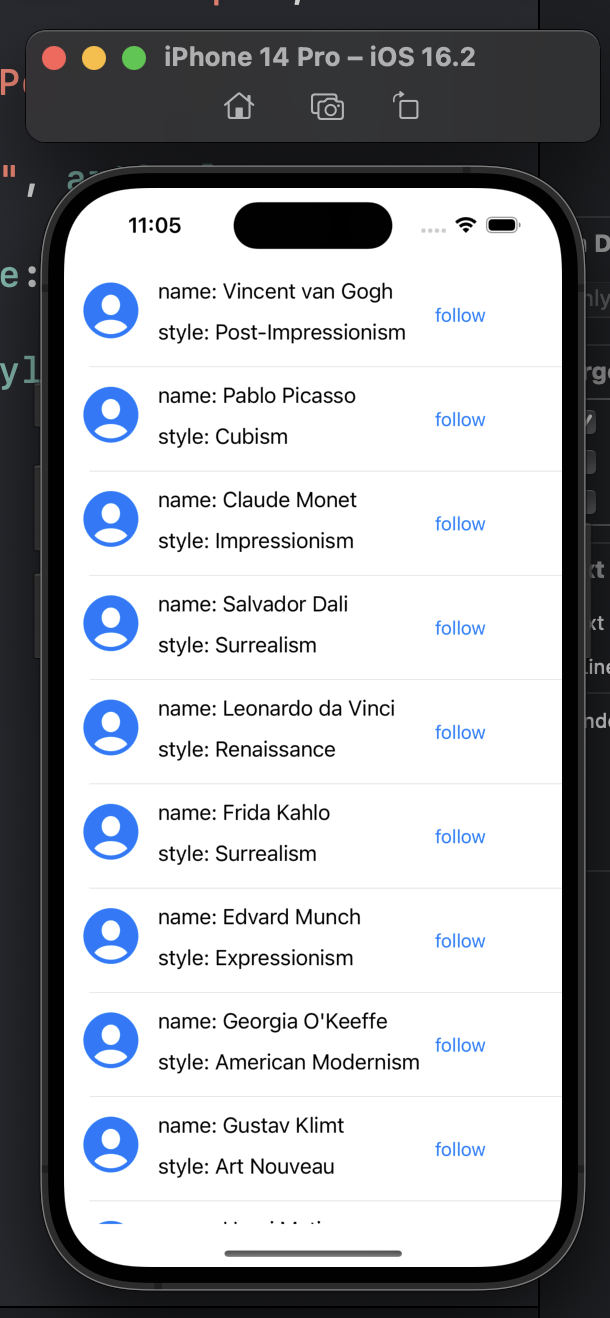Tap Leonardo da Vinci's profile avatar
The image size is (610, 1318).
click(111, 727)
